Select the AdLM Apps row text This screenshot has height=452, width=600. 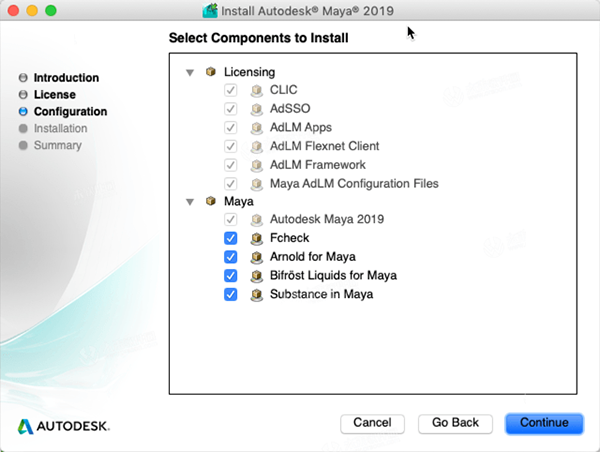coord(301,127)
